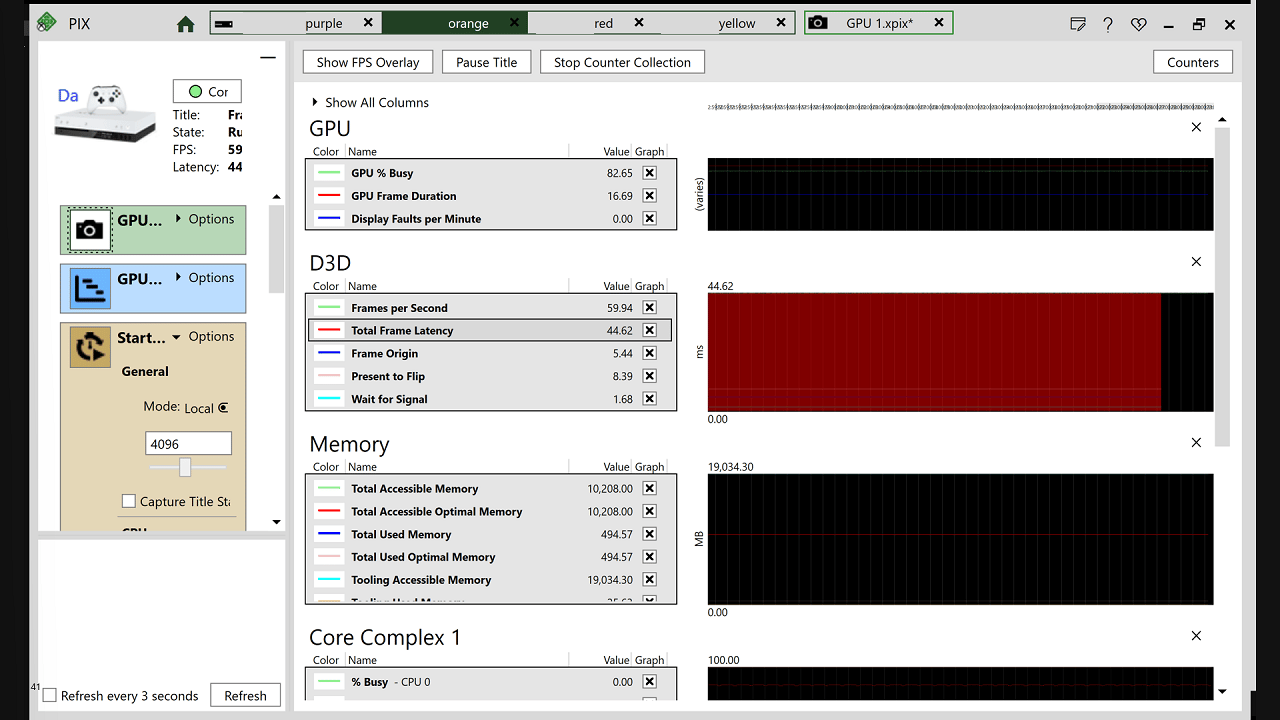Close the Memory counter group panel
This screenshot has height=720, width=1280.
1196,443
